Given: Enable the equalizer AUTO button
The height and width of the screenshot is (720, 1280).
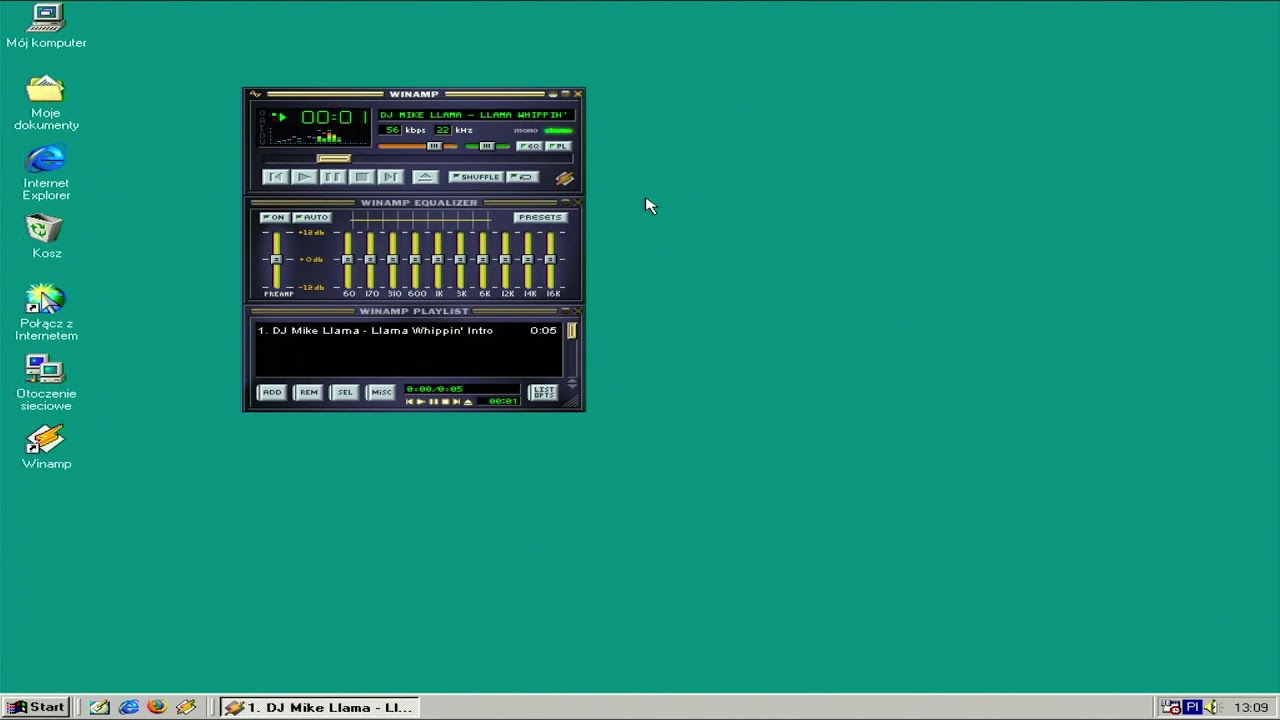Looking at the screenshot, I should pyautogui.click(x=312, y=217).
